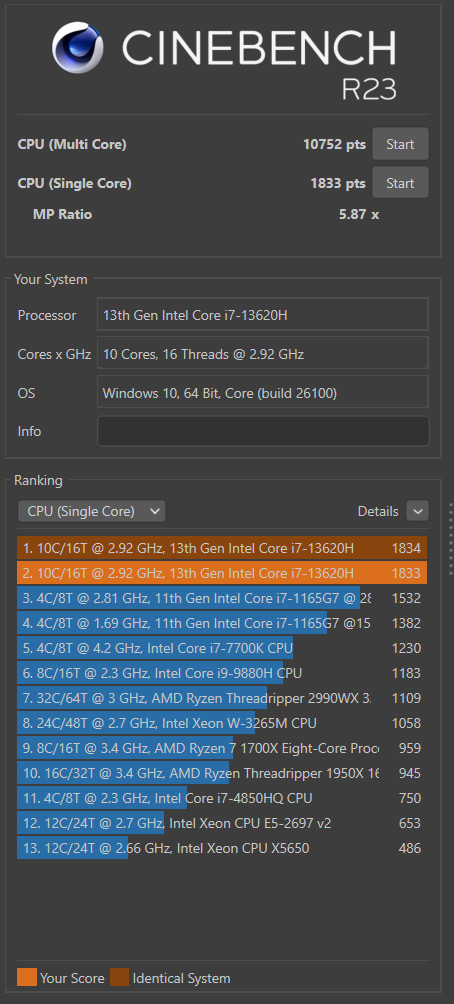The height and width of the screenshot is (1004, 454).
Task: Click the Details label in Ranking
Action: pyautogui.click(x=378, y=511)
